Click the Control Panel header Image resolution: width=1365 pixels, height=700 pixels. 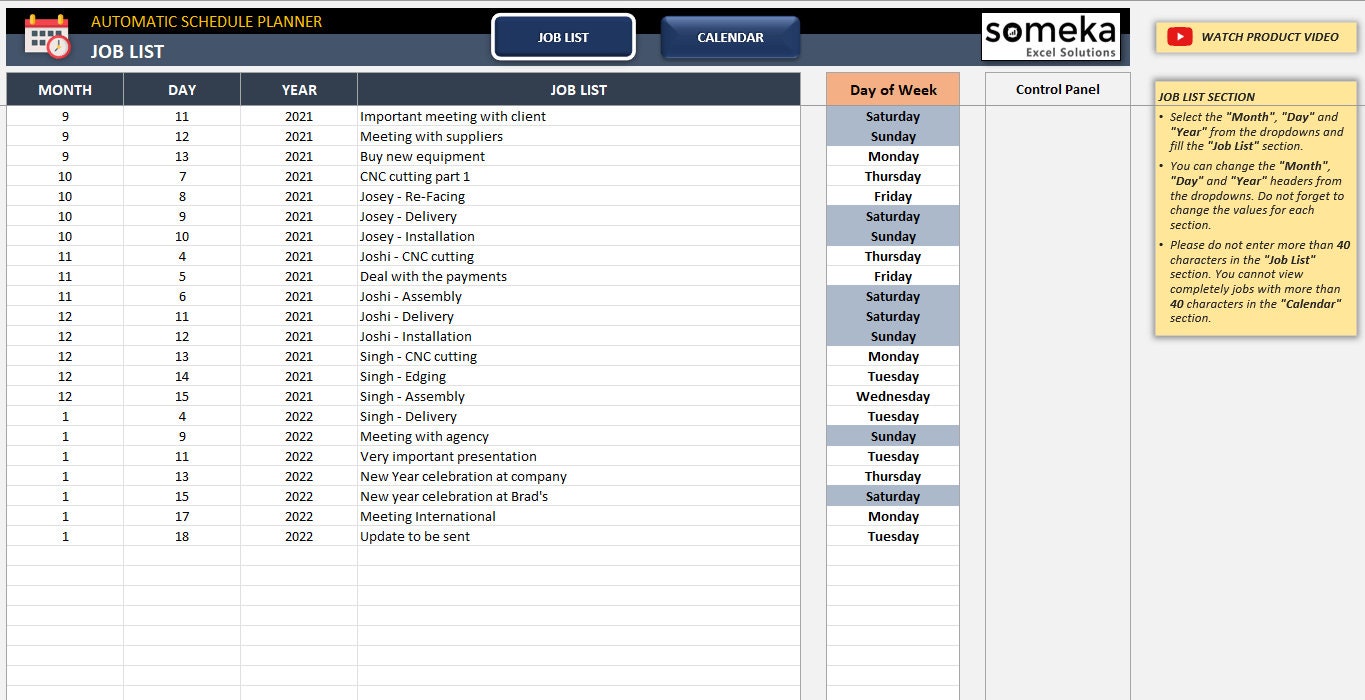point(1057,89)
